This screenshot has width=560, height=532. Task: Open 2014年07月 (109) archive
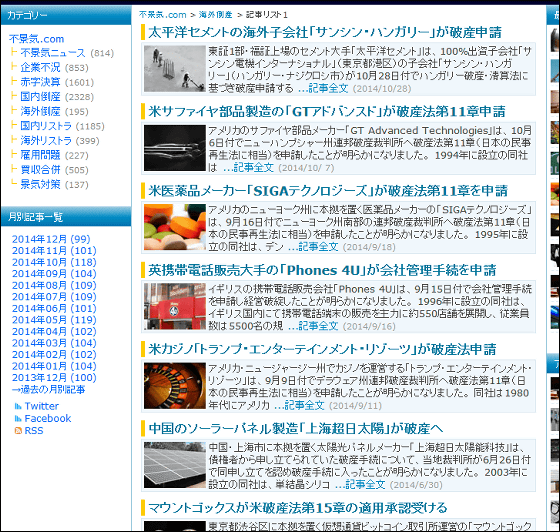(x=54, y=297)
